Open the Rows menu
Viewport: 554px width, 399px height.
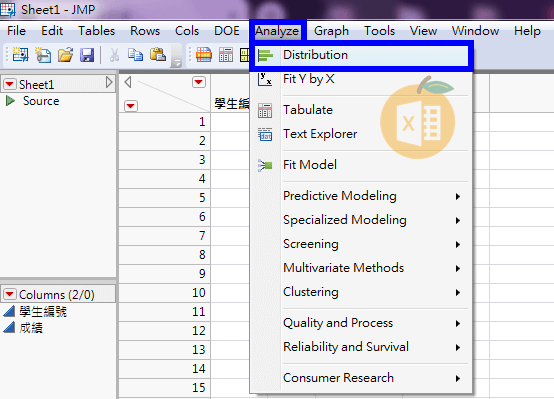click(x=145, y=31)
